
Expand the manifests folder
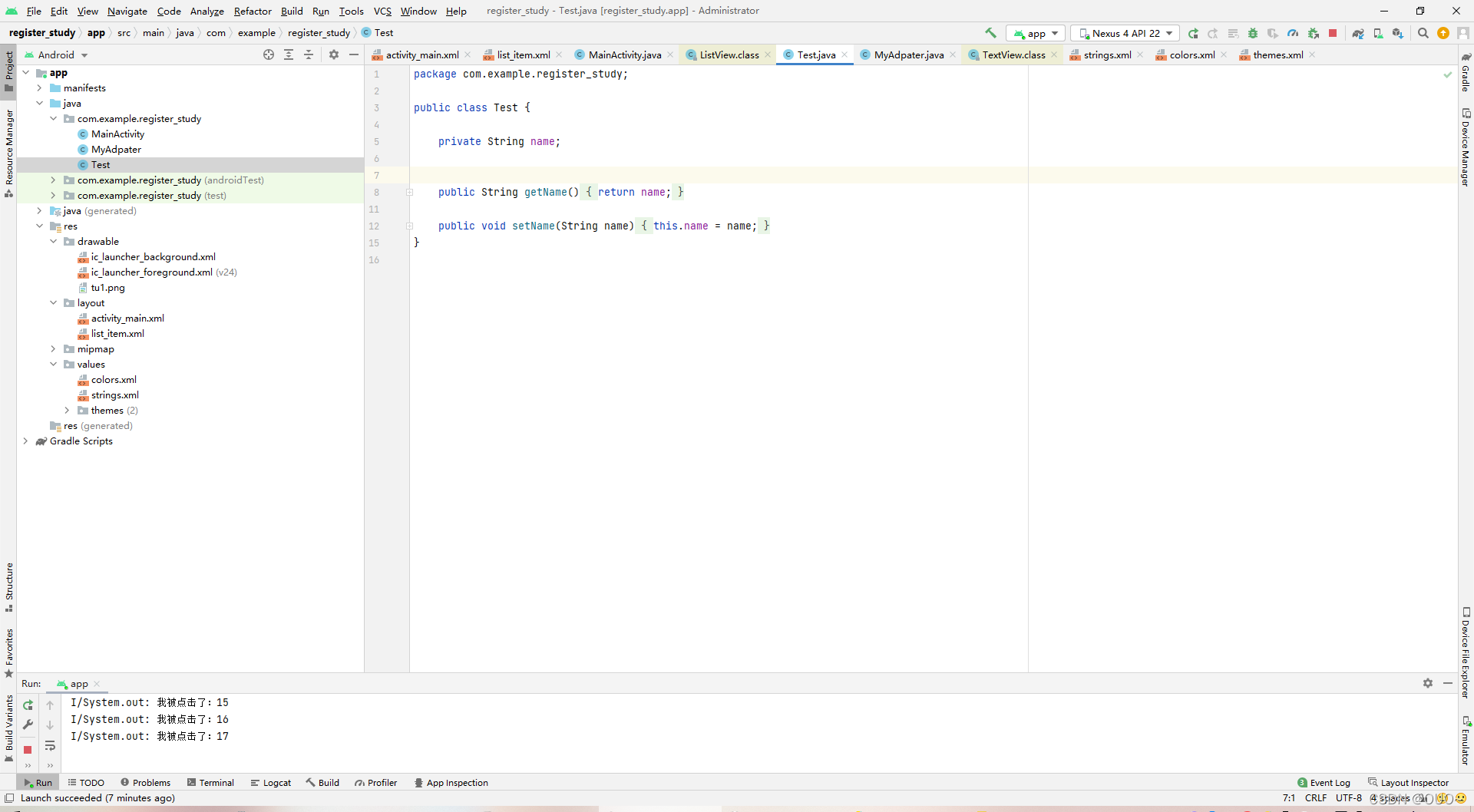40,88
